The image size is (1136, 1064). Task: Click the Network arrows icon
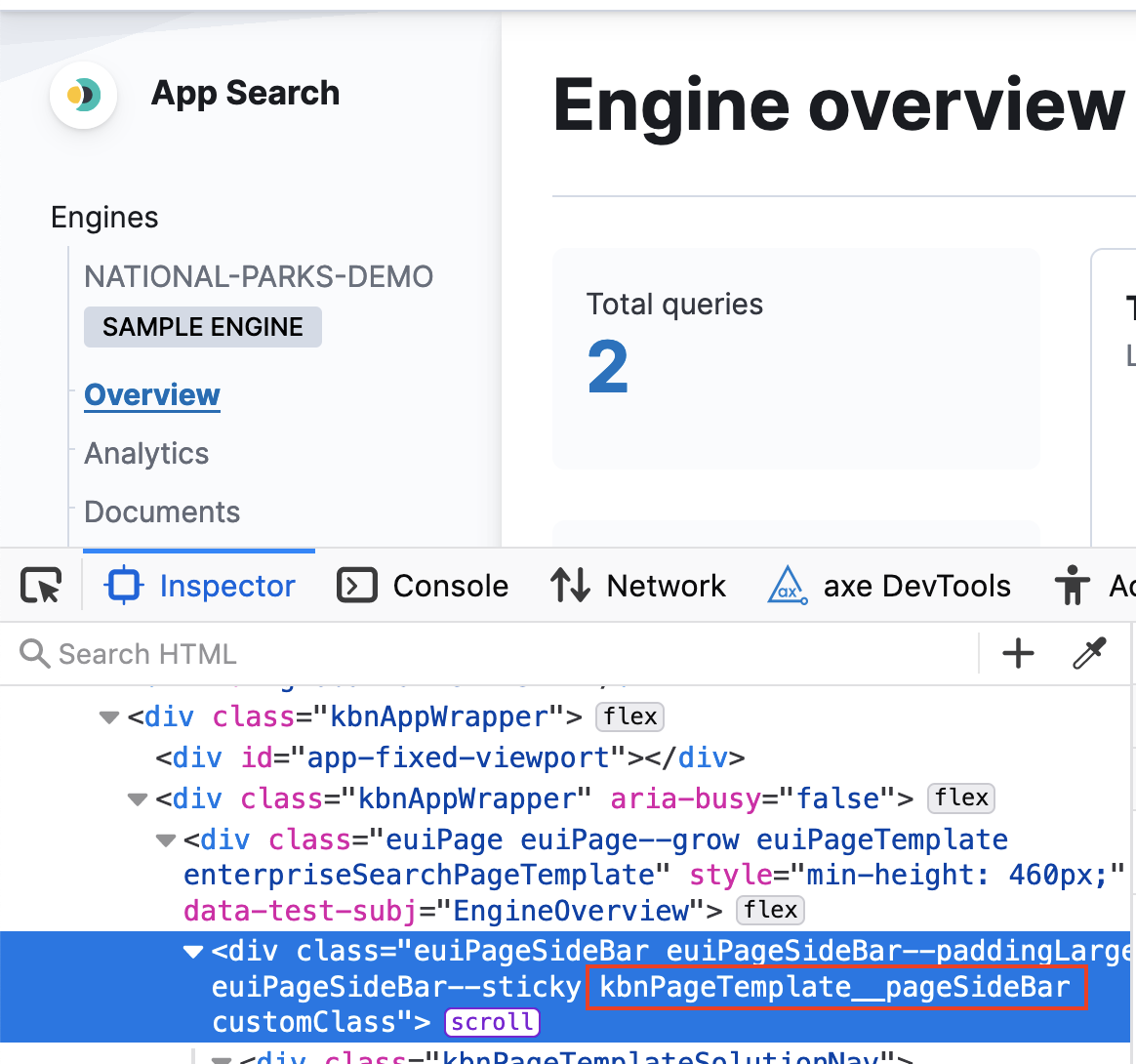[x=570, y=585]
